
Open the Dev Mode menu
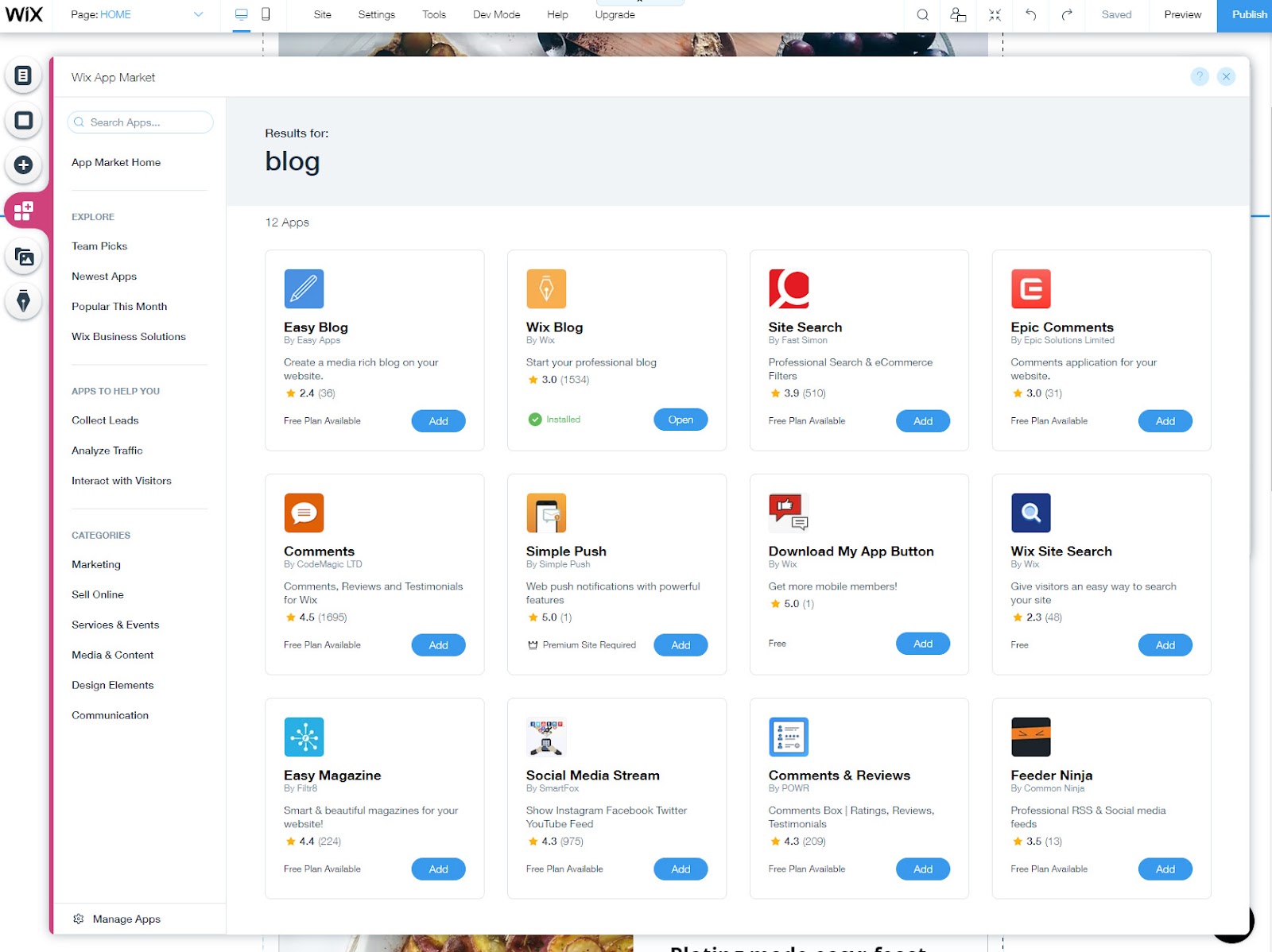pos(496,14)
